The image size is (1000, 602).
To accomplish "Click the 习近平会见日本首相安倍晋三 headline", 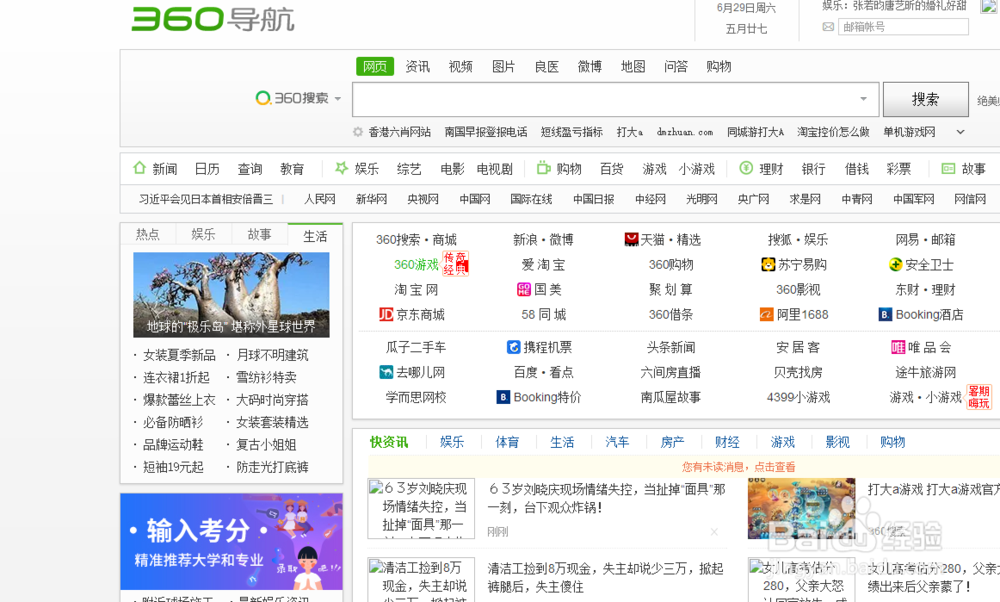I will coord(206,199).
